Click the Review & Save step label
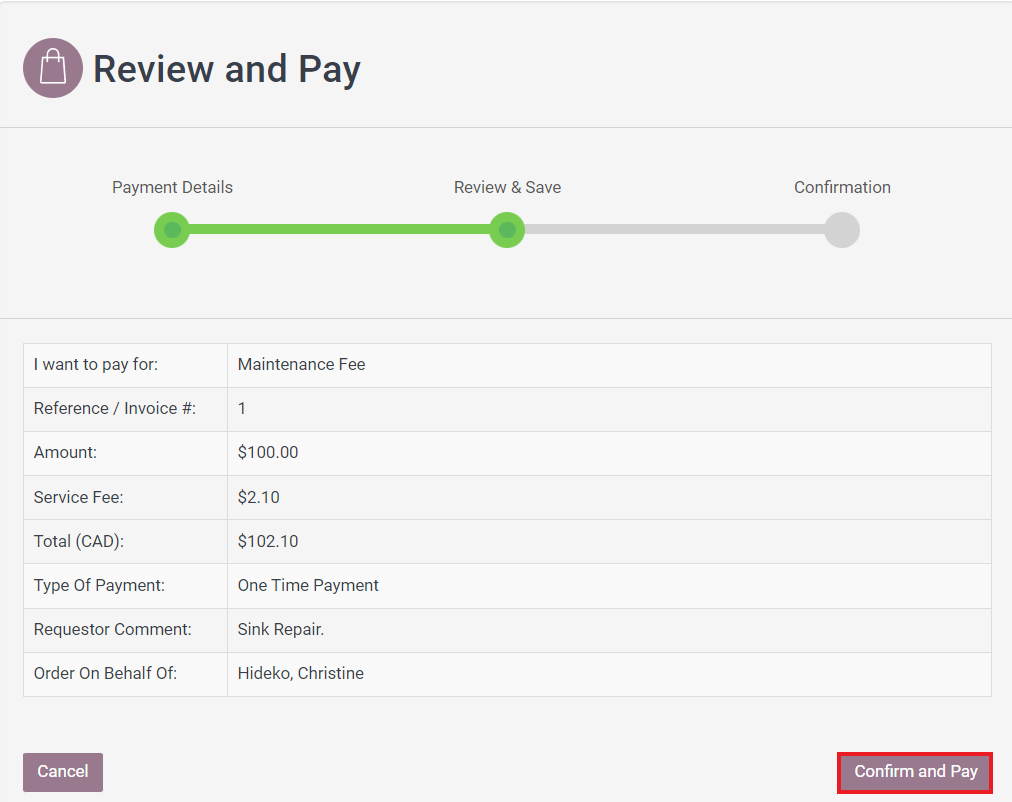 pos(507,187)
